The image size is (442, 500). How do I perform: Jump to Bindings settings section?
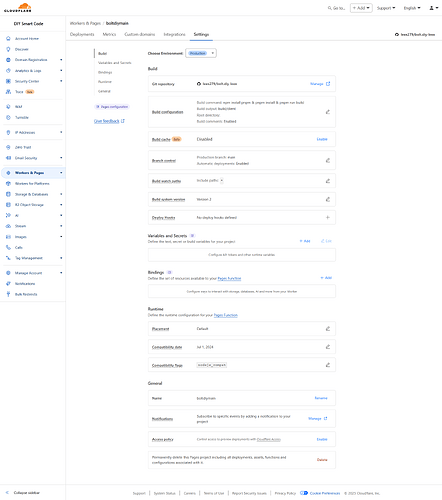(105, 72)
